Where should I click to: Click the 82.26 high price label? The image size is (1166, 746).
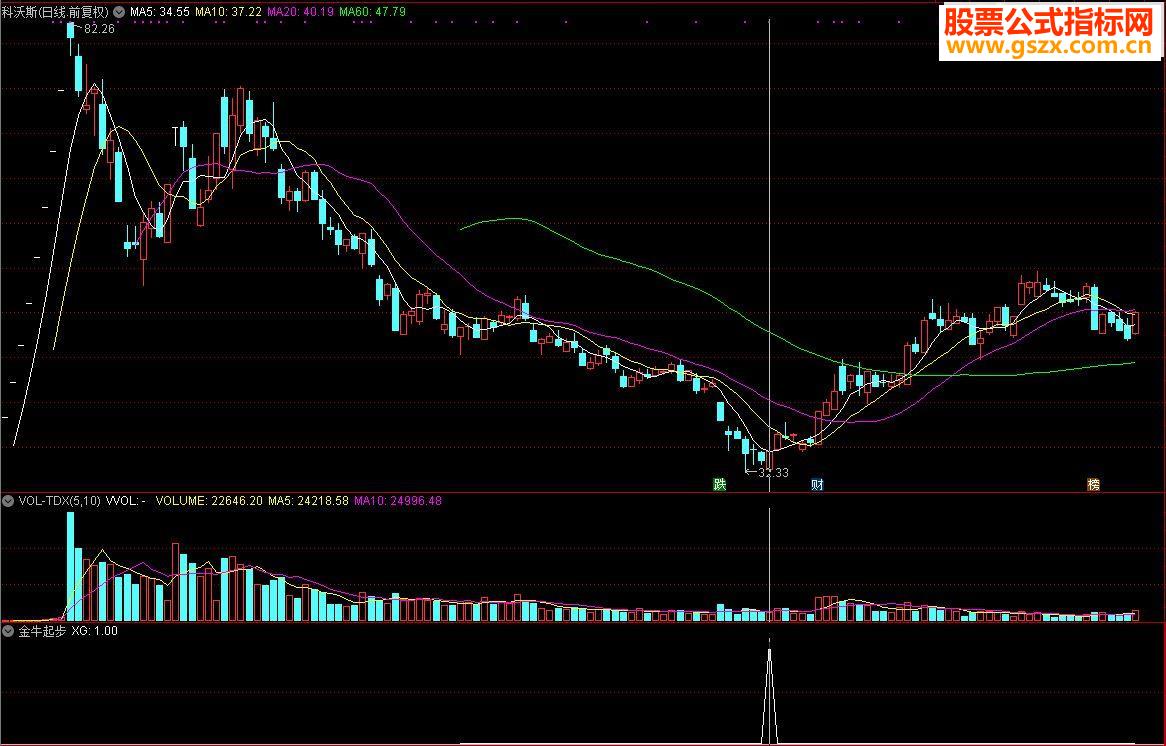[x=100, y=29]
